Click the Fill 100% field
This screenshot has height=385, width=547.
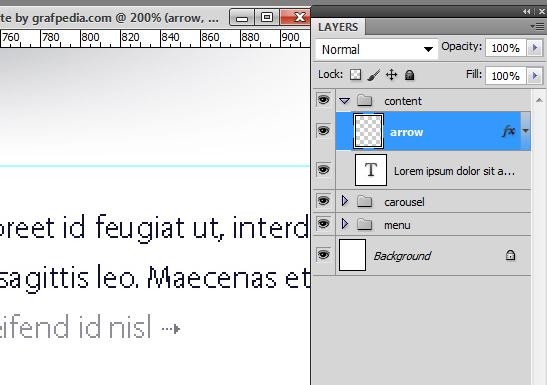506,75
